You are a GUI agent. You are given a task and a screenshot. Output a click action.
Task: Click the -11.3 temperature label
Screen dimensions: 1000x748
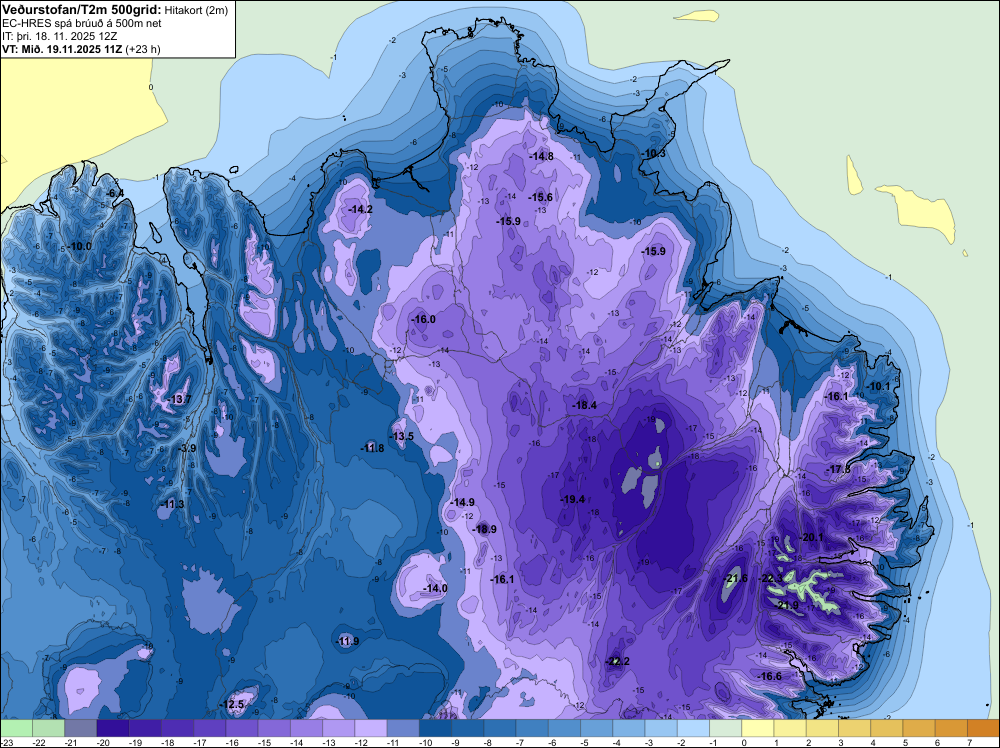[172, 504]
